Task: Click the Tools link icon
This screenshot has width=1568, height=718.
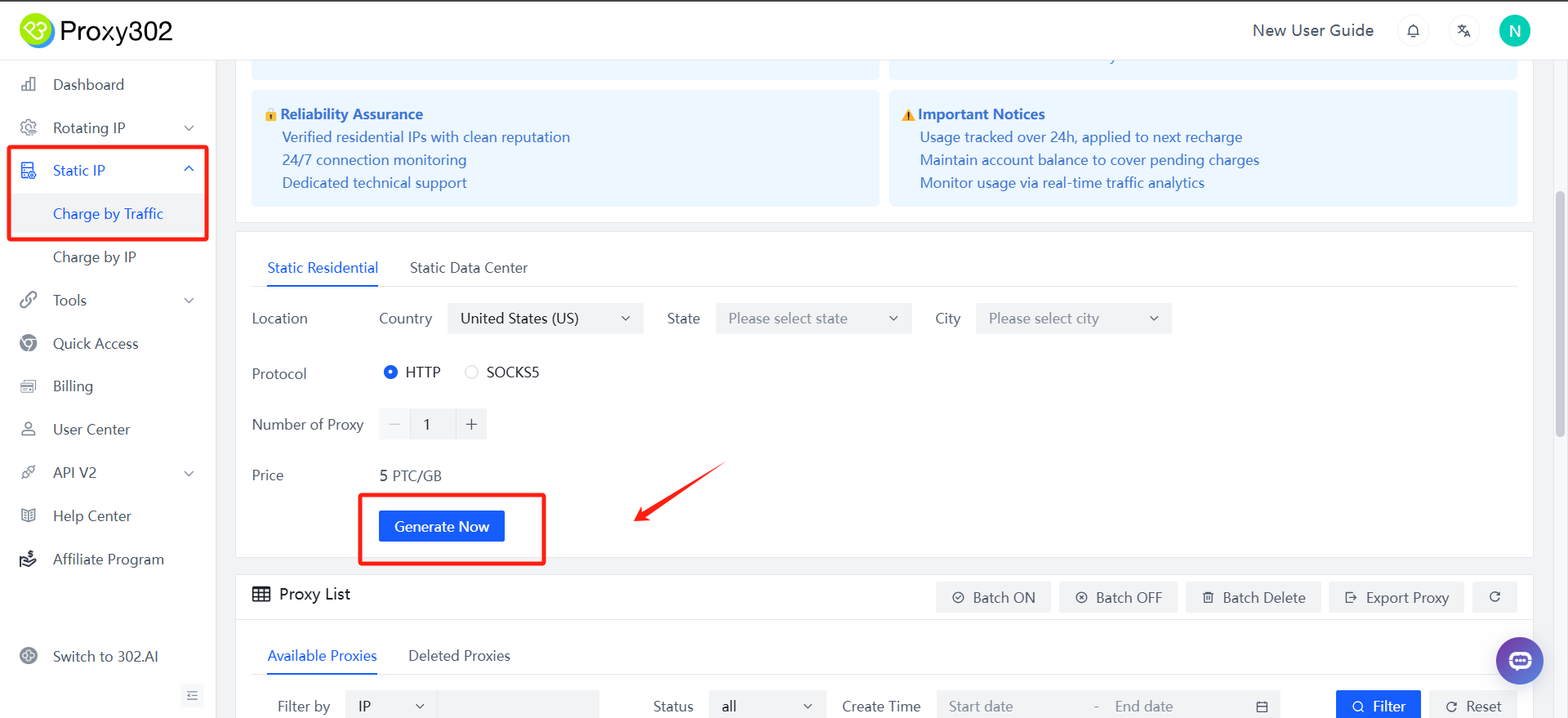Action: (29, 300)
